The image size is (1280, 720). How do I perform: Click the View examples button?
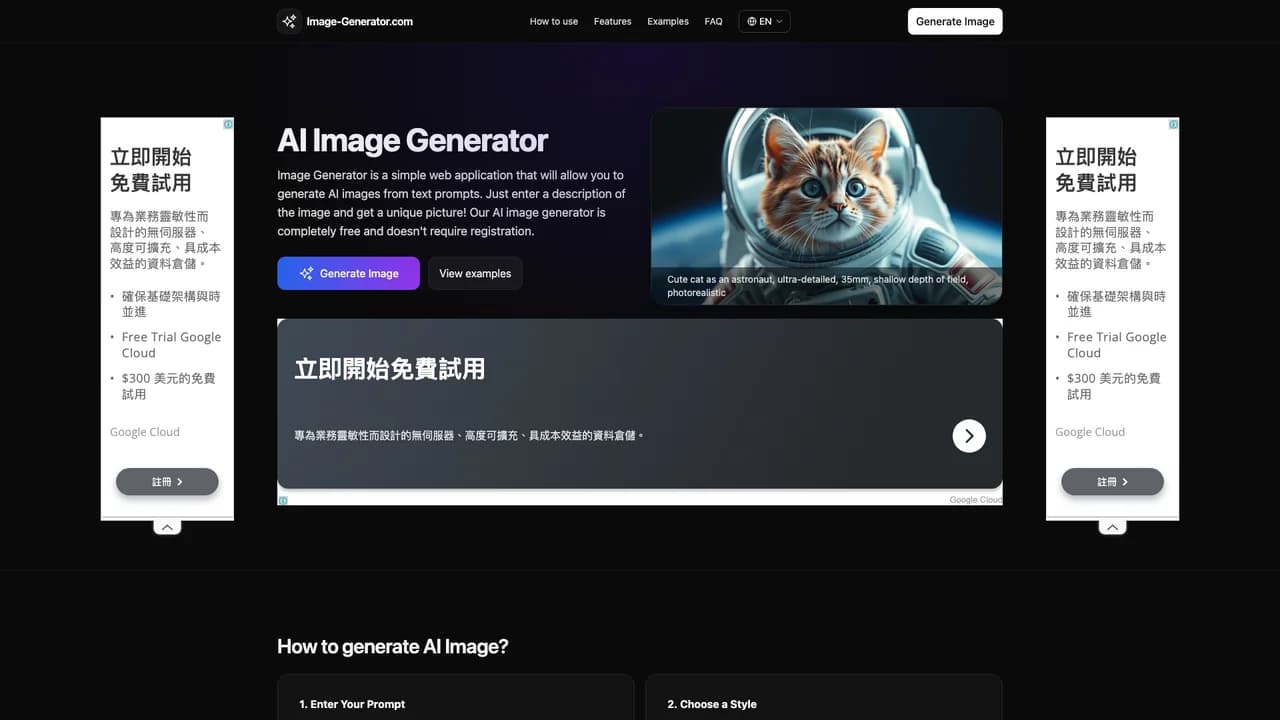tap(475, 273)
